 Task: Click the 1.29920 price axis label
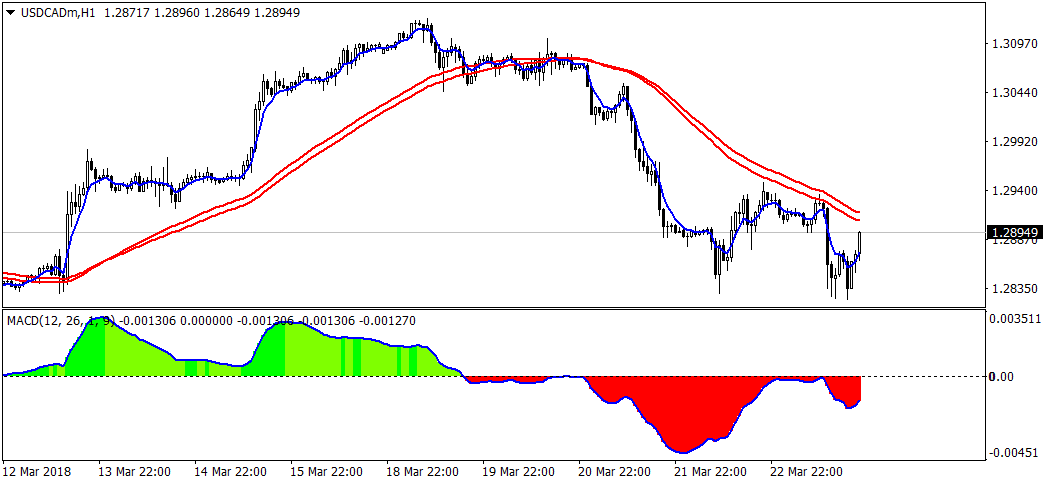click(x=1014, y=142)
